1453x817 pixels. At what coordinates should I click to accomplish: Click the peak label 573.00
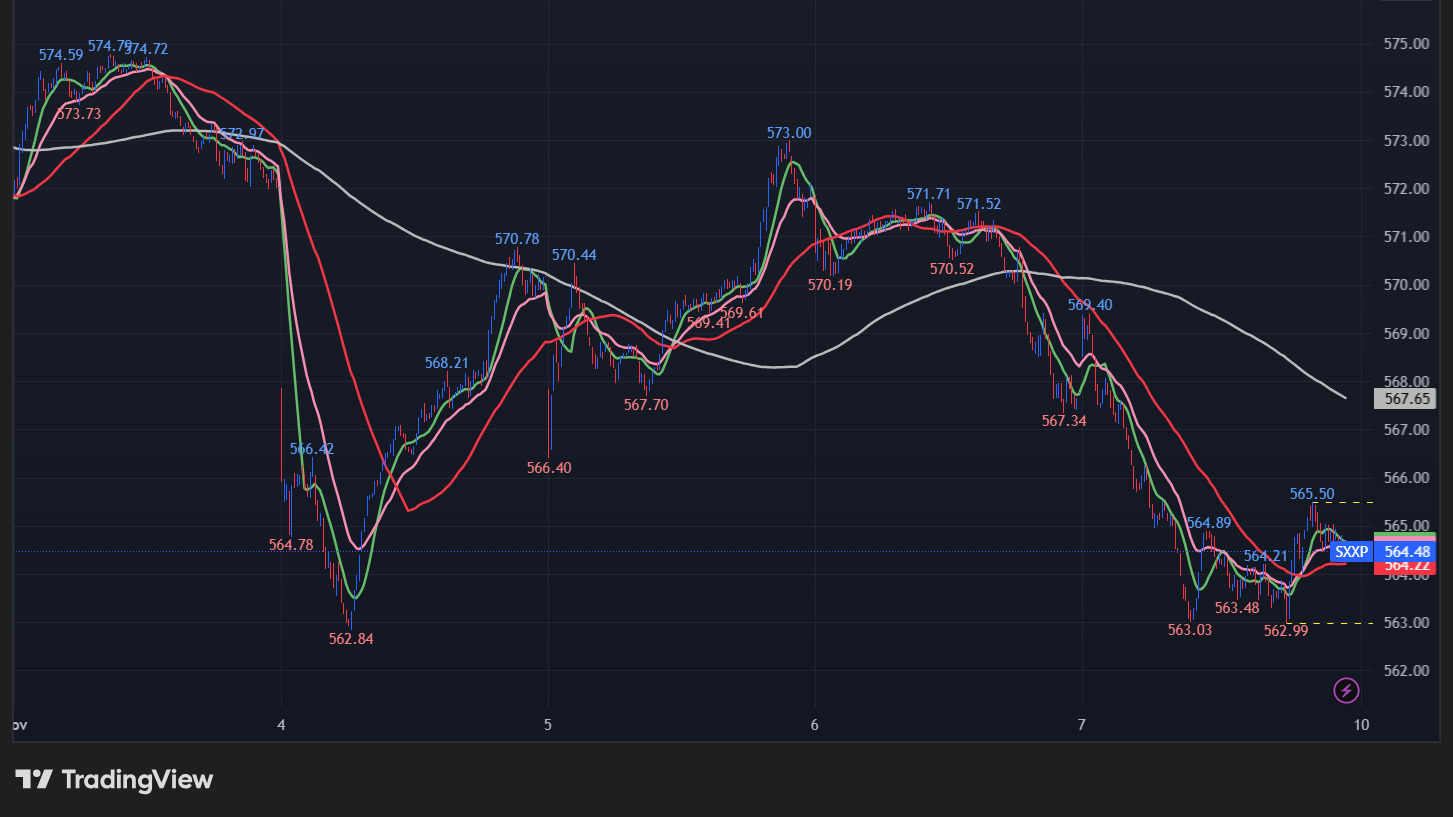pyautogui.click(x=789, y=131)
